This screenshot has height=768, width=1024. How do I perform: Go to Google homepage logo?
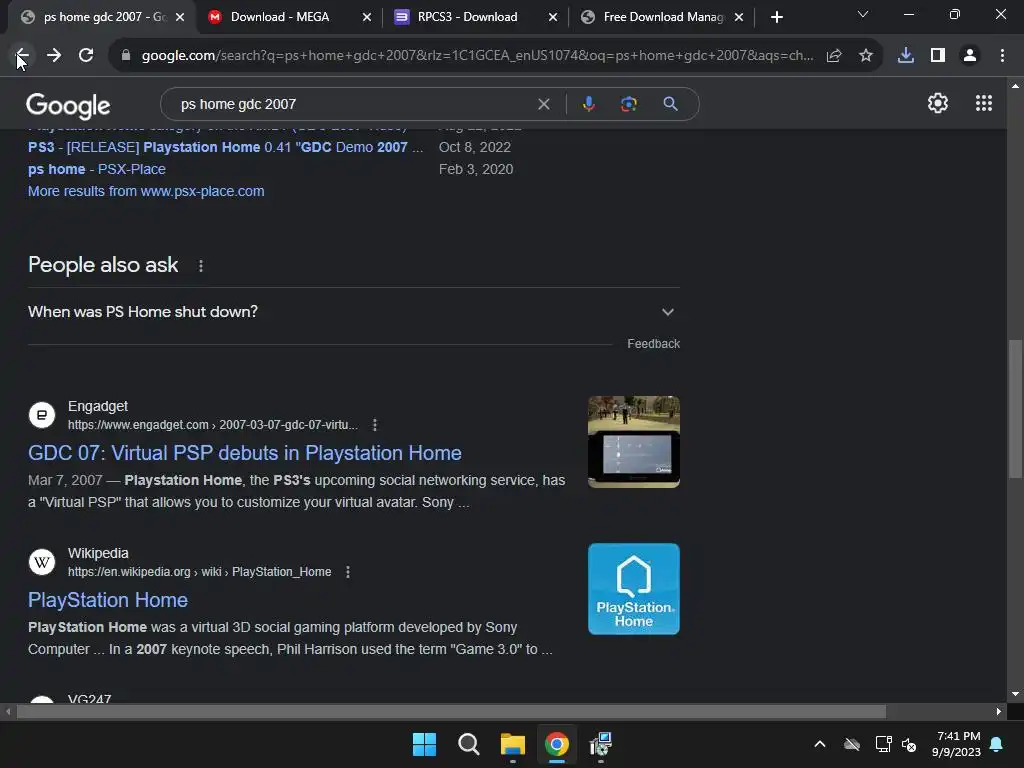(x=68, y=105)
